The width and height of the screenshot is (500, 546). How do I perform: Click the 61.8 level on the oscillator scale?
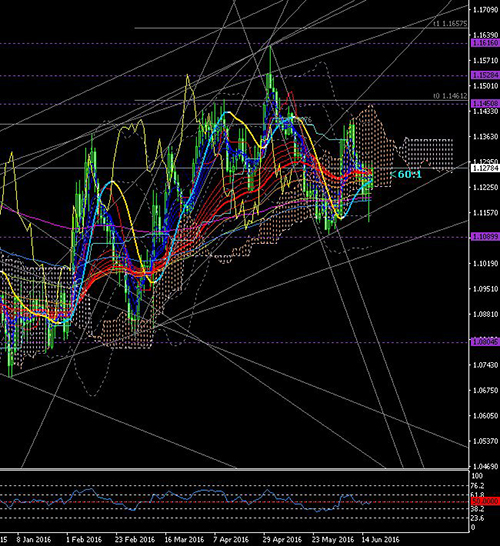[x=477, y=494]
